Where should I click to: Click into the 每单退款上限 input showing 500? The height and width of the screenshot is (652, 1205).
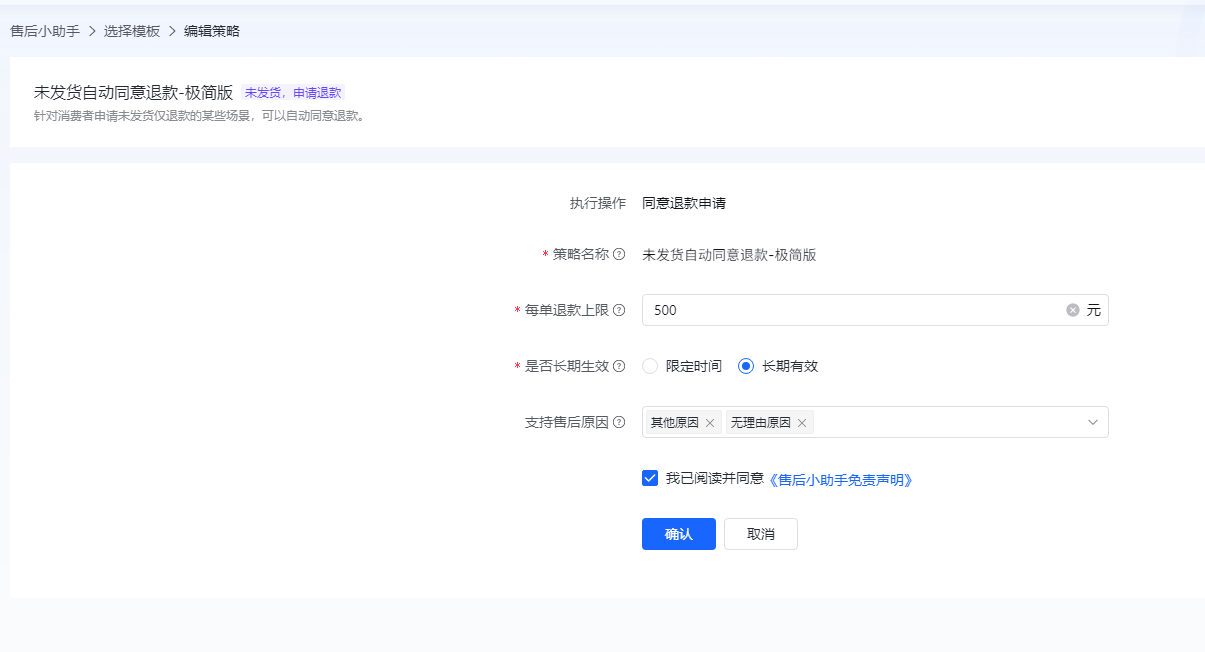[850, 310]
